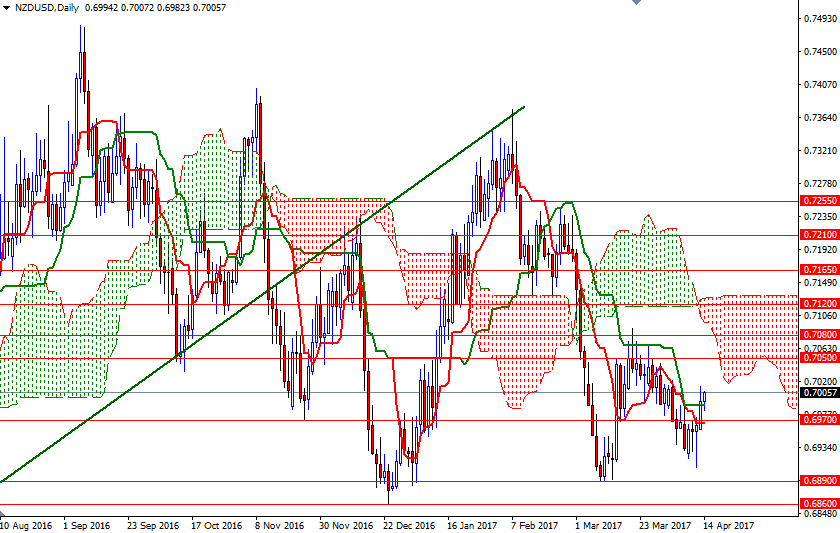Click the 14 Apr 2017 date label
Screen dimensions: 840x533
[729, 526]
